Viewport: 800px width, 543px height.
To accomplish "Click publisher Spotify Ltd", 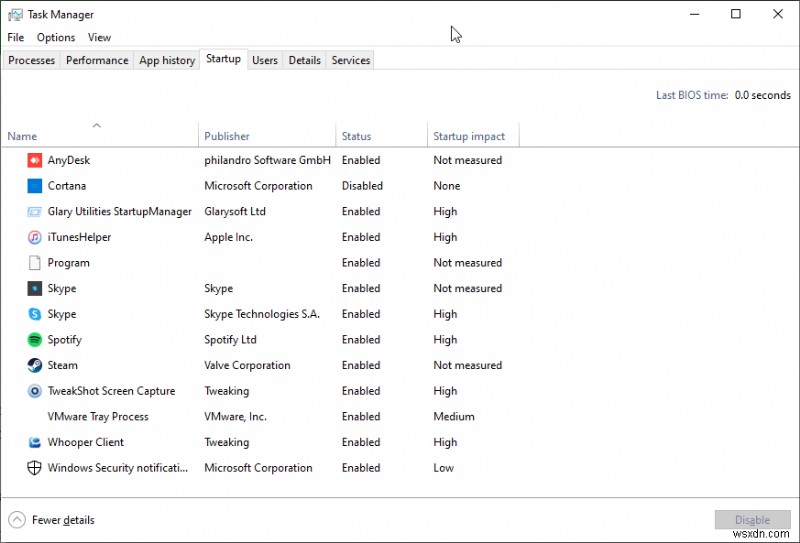I will click(x=230, y=339).
